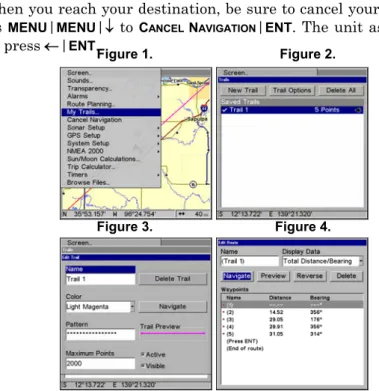Image resolution: width=379 pixels, height=391 pixels.
Task: Click the Delete button in Figure 4
Action: [x=346, y=276]
